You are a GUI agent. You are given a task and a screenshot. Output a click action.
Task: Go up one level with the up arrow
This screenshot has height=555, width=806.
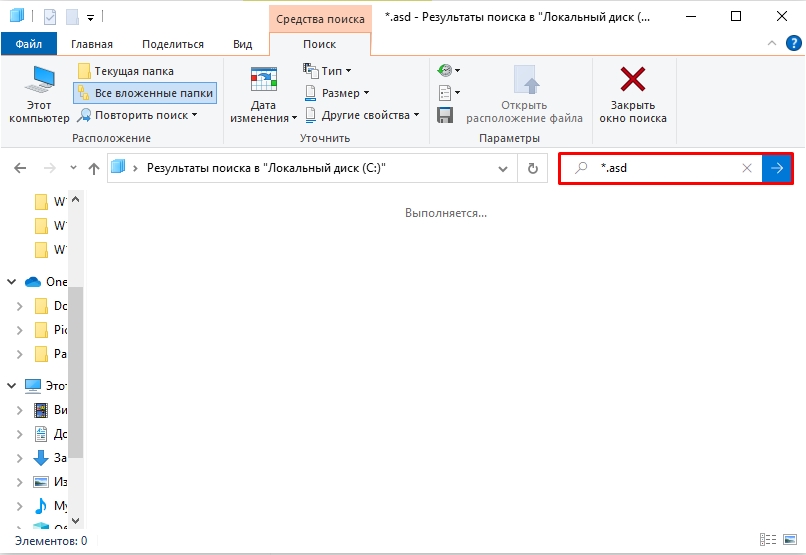click(x=94, y=169)
